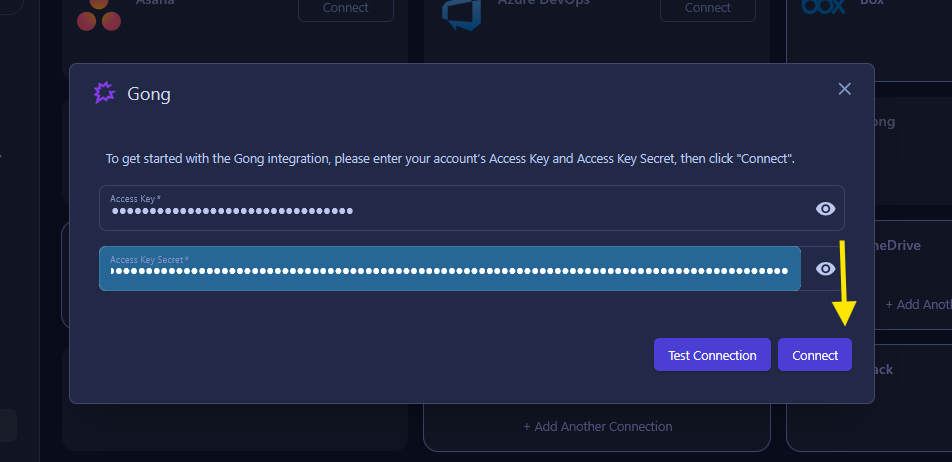The height and width of the screenshot is (462, 952).
Task: Click the Gong integration instructions text
Action: [x=450, y=159]
